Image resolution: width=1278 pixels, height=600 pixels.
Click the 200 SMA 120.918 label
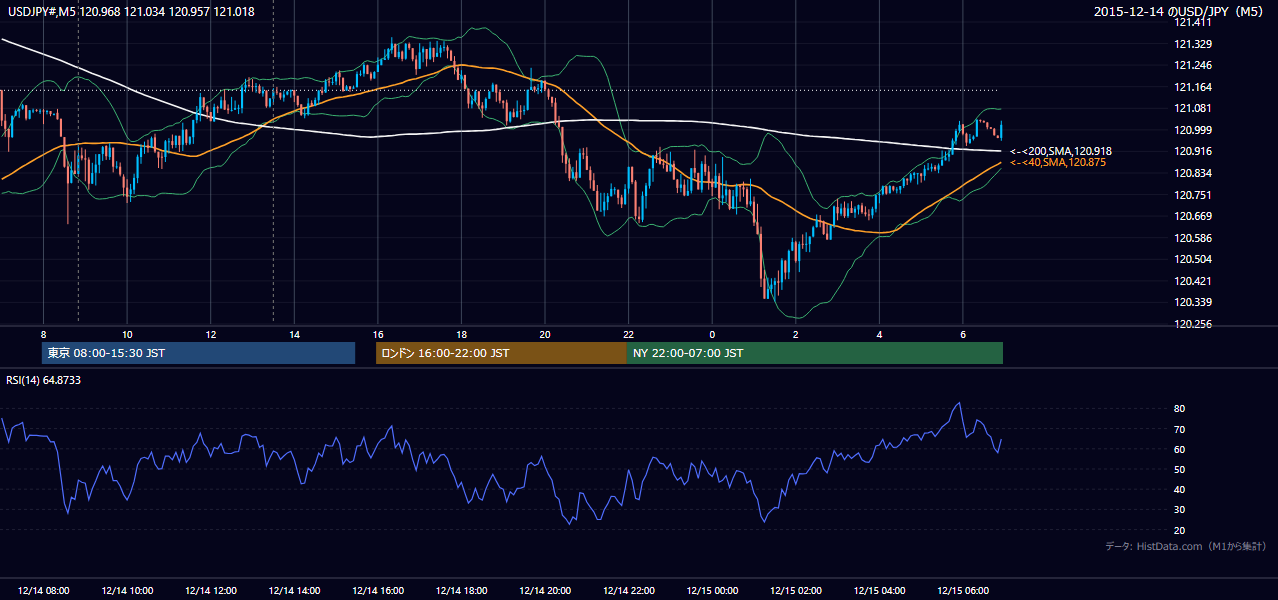click(1060, 151)
